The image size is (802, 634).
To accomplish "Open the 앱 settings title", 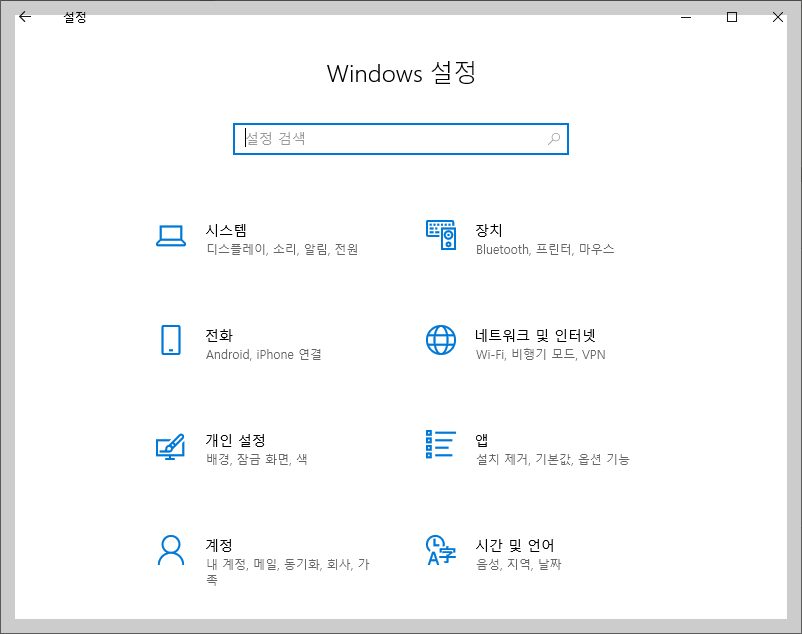I will coord(482,440).
